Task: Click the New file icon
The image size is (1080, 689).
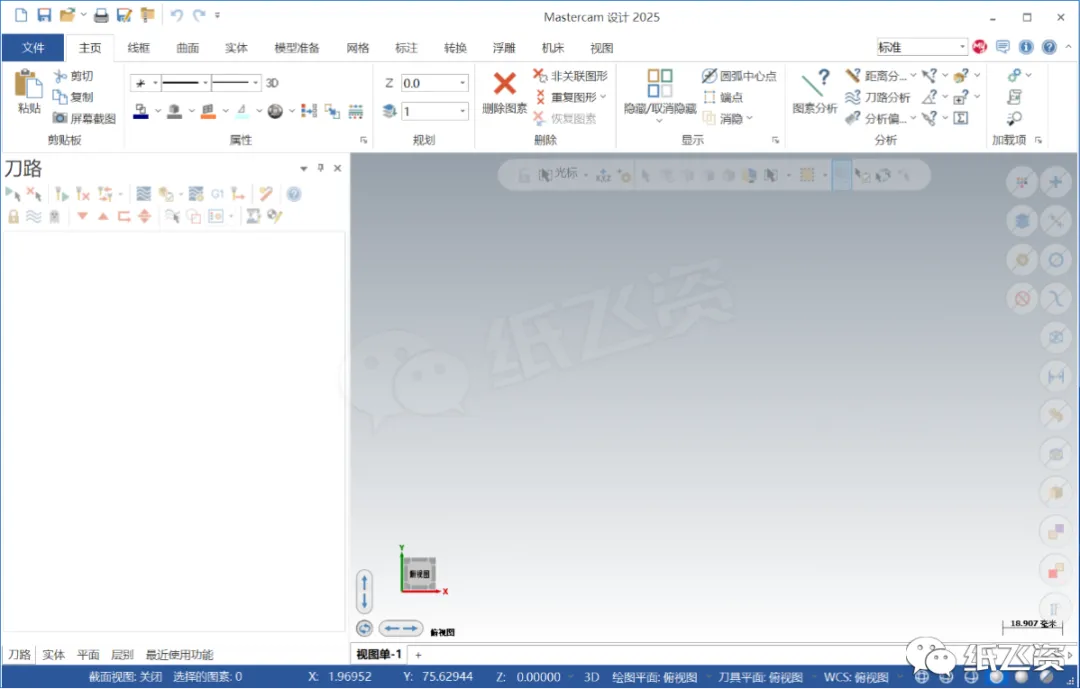Action: (x=21, y=15)
